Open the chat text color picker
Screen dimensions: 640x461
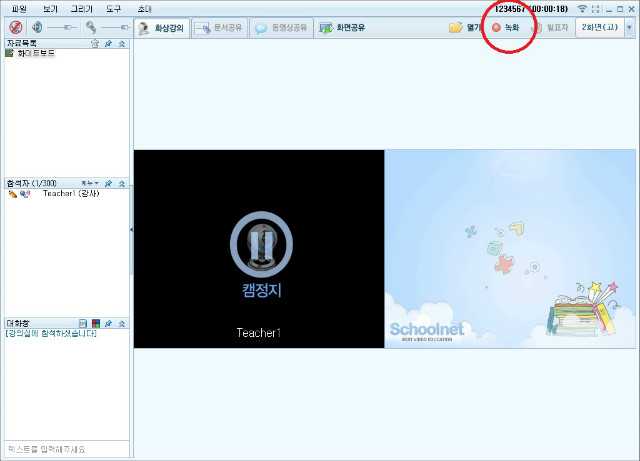[x=96, y=324]
